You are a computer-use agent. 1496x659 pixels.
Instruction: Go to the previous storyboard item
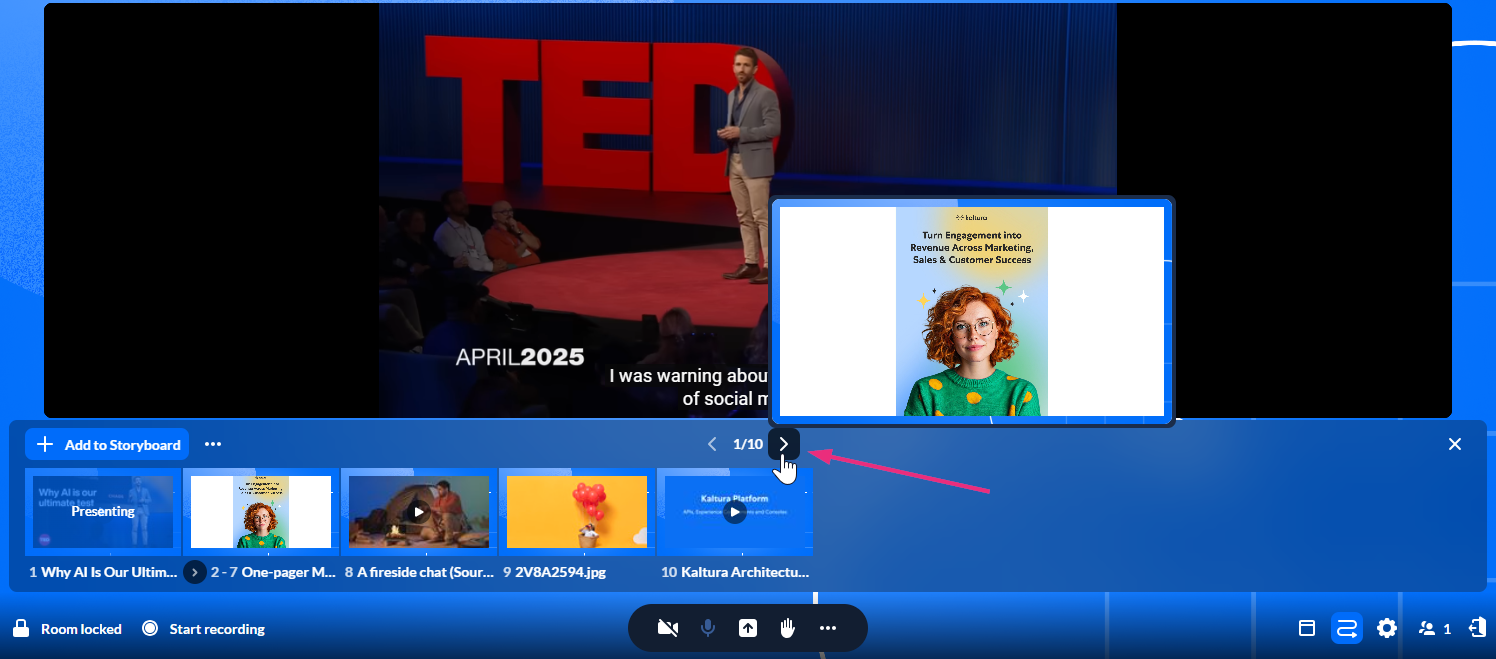tap(712, 444)
